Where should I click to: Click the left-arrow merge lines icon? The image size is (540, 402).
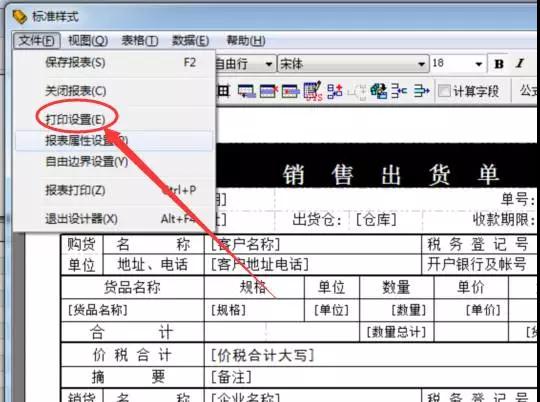tap(399, 92)
